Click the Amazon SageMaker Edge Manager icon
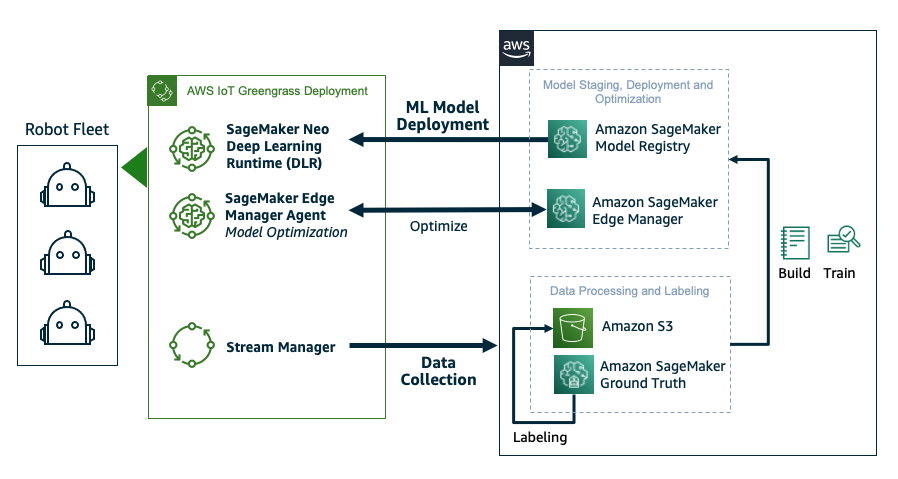898x479 pixels. pos(566,209)
